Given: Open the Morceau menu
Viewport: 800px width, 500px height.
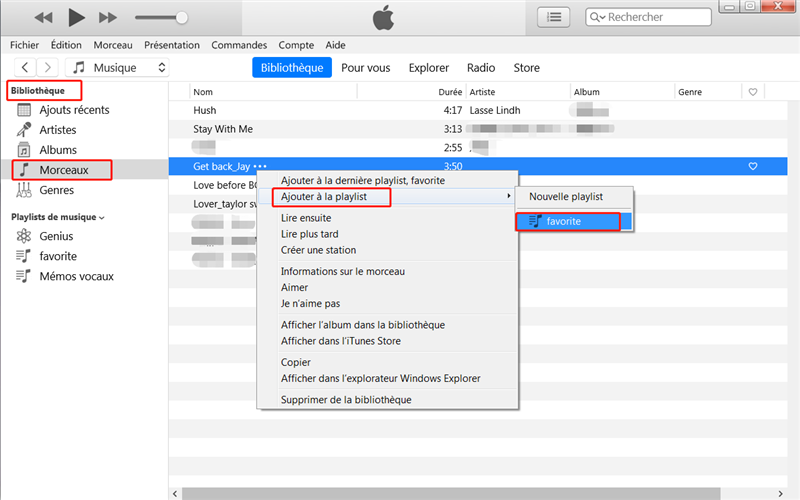Looking at the screenshot, I should coord(113,45).
